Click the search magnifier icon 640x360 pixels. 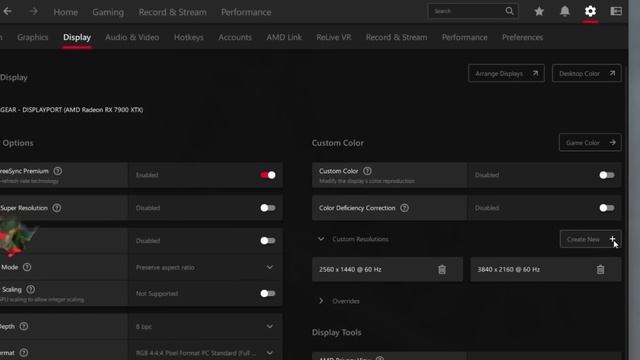pos(509,11)
